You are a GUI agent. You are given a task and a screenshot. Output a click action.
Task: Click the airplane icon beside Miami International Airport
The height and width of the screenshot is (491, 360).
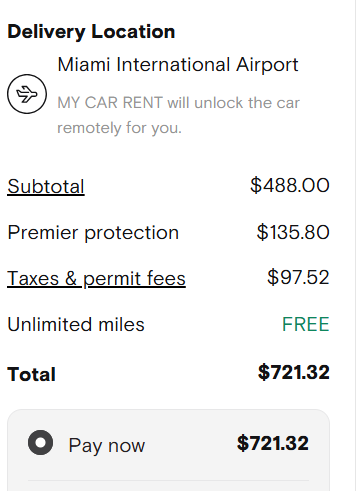[27, 94]
